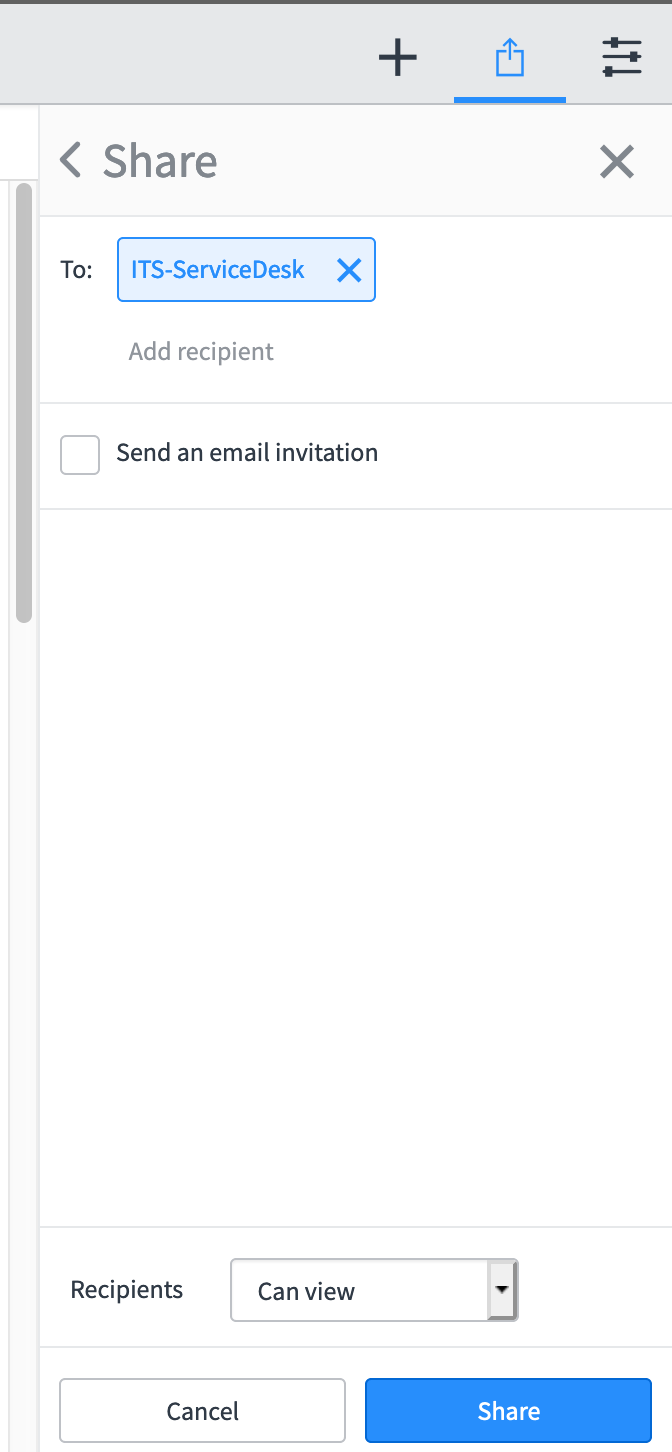Close the Share panel with the X
The width and height of the screenshot is (672, 1452).
[x=617, y=161]
